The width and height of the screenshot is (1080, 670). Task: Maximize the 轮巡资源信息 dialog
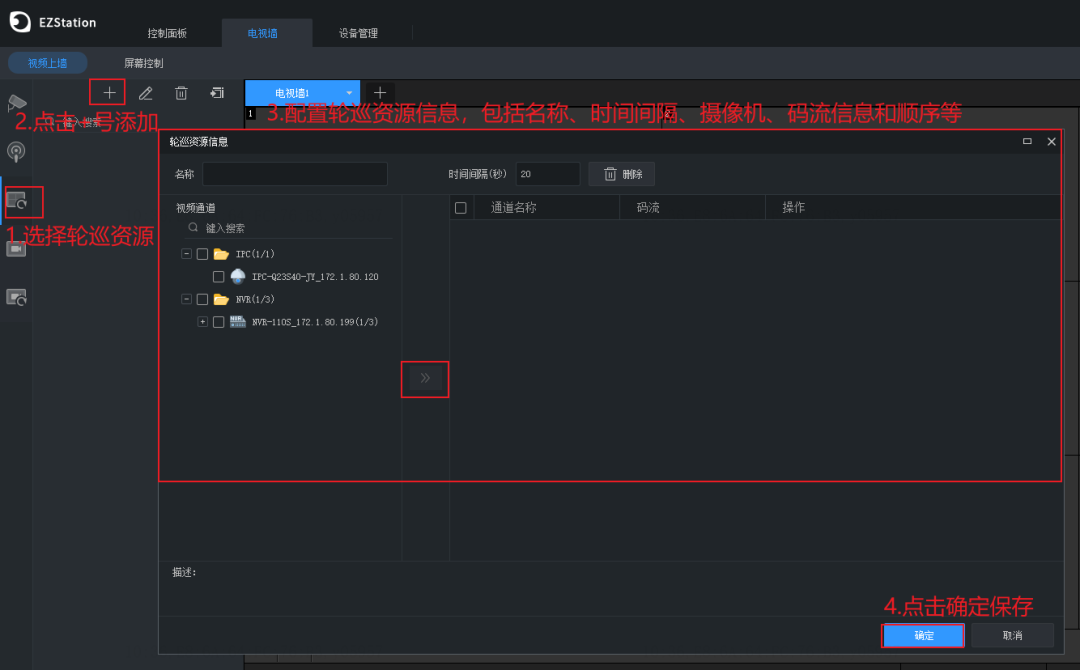(x=1027, y=141)
